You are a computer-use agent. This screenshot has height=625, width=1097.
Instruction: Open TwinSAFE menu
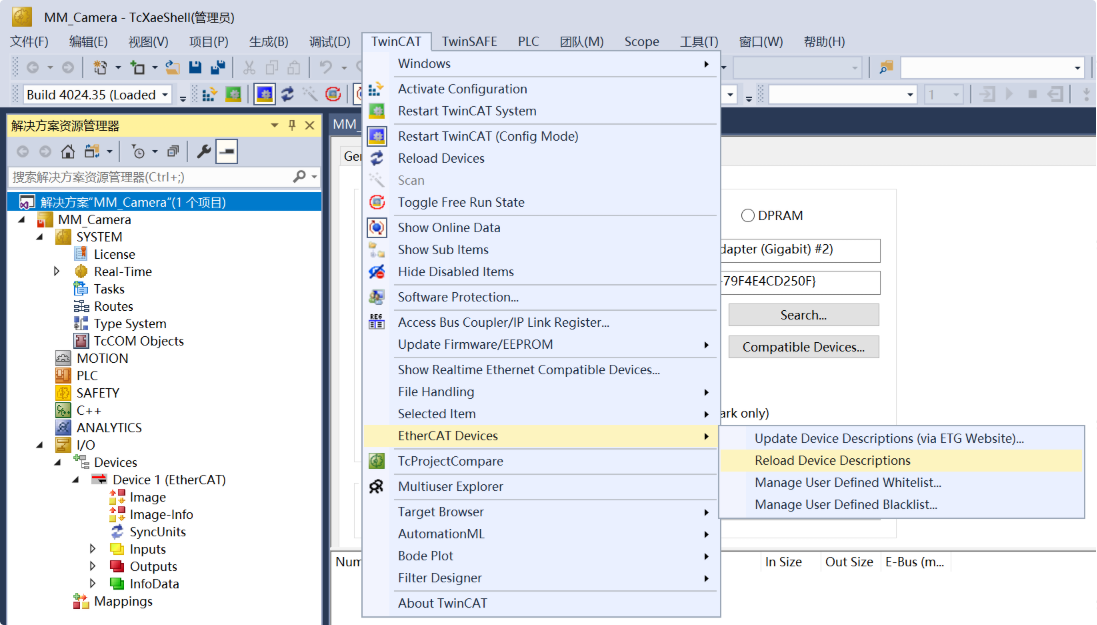click(x=469, y=41)
